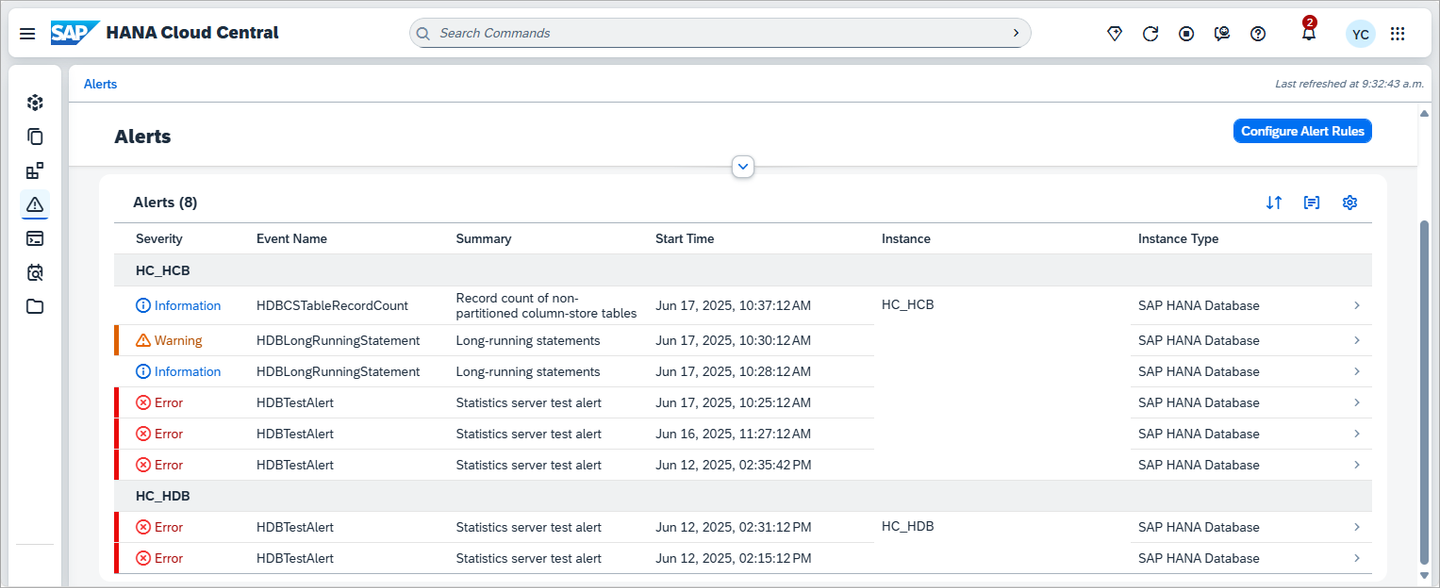
Task: Click the Event Name column header
Action: [x=291, y=239]
